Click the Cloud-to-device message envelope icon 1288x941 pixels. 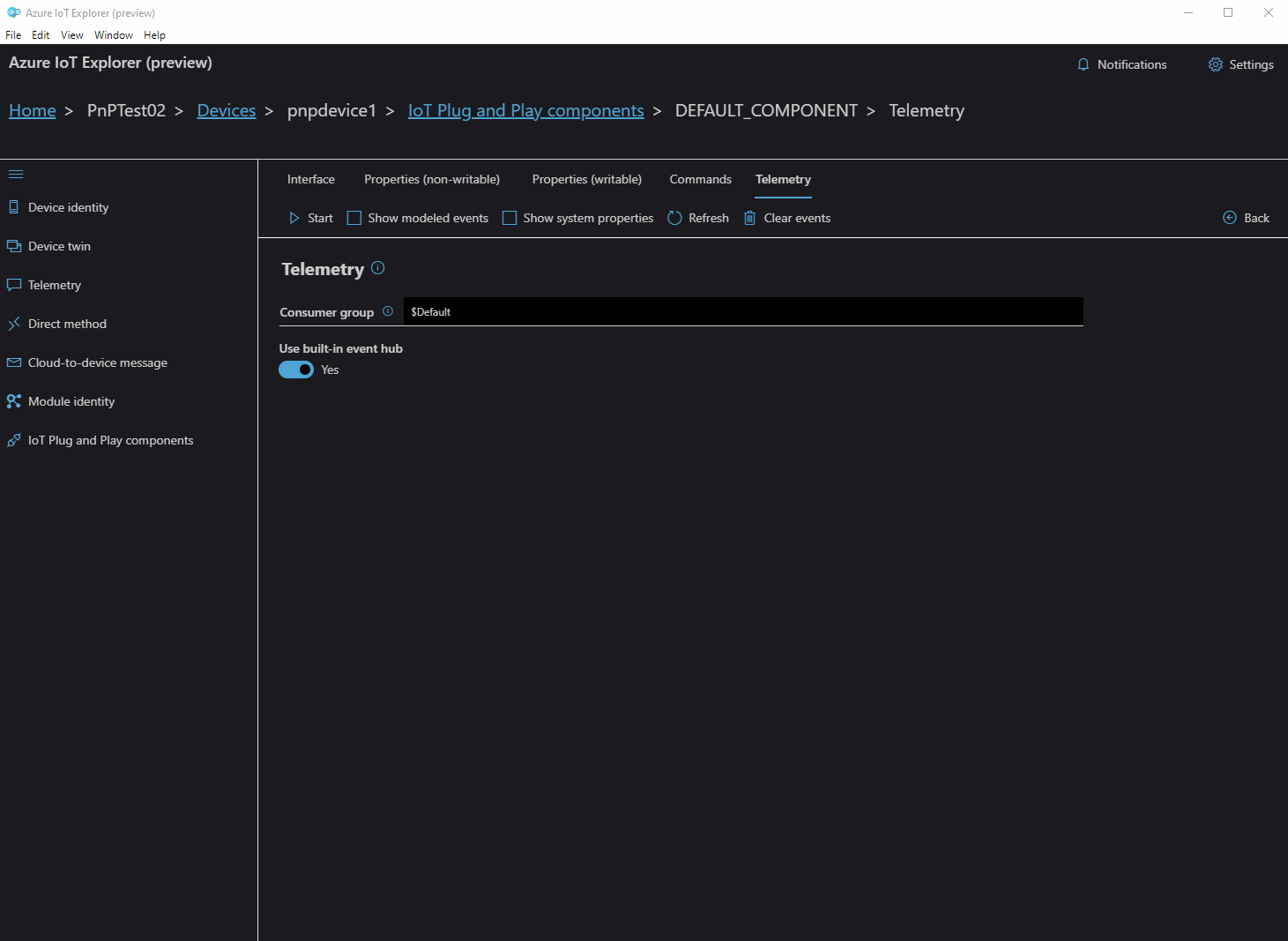tap(14, 362)
